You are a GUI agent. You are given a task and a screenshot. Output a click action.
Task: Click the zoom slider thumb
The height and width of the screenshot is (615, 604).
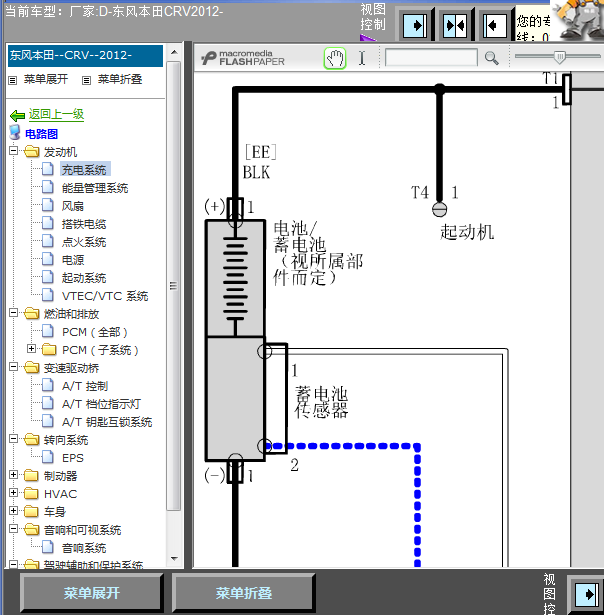click(560, 57)
